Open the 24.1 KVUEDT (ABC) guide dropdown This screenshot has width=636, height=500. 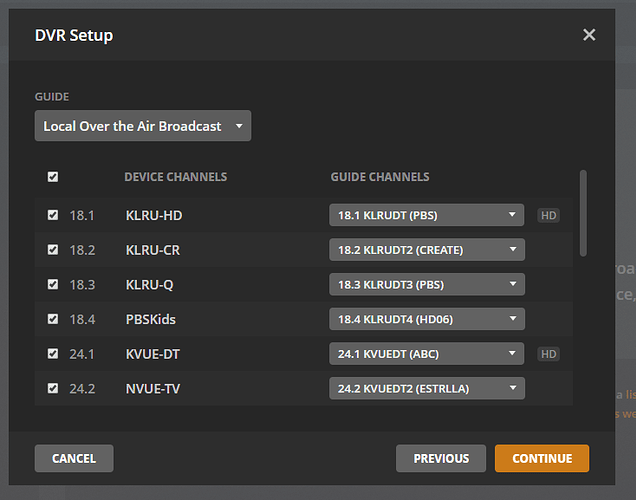[x=427, y=354]
